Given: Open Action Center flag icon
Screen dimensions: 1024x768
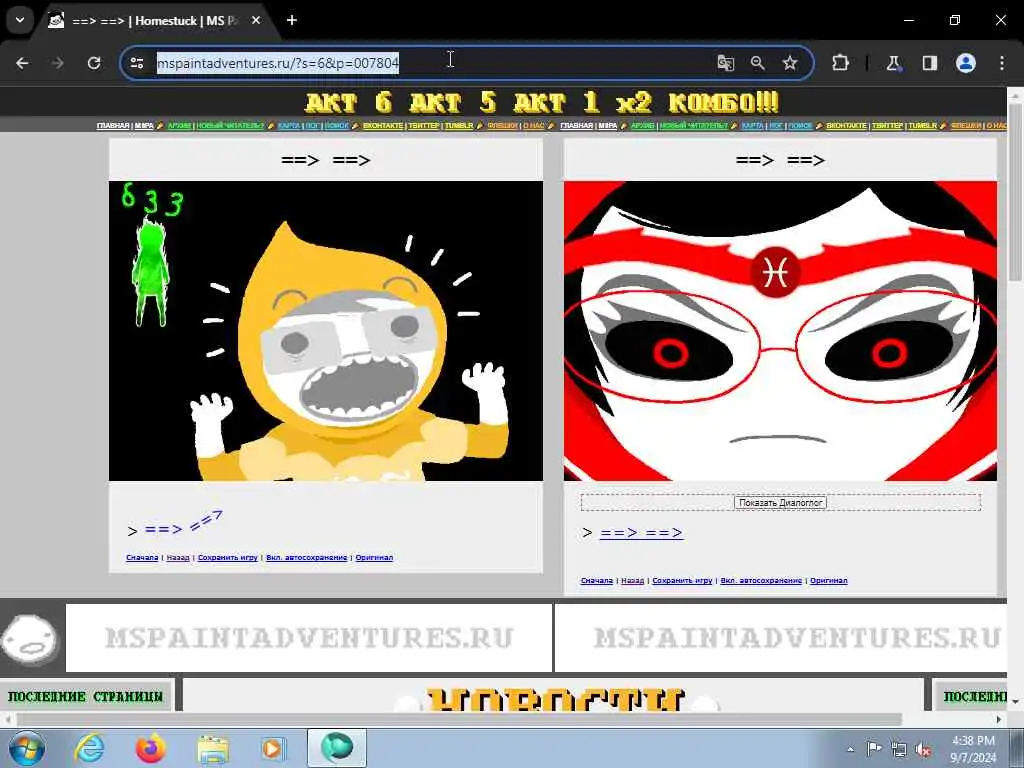Looking at the screenshot, I should [874, 748].
